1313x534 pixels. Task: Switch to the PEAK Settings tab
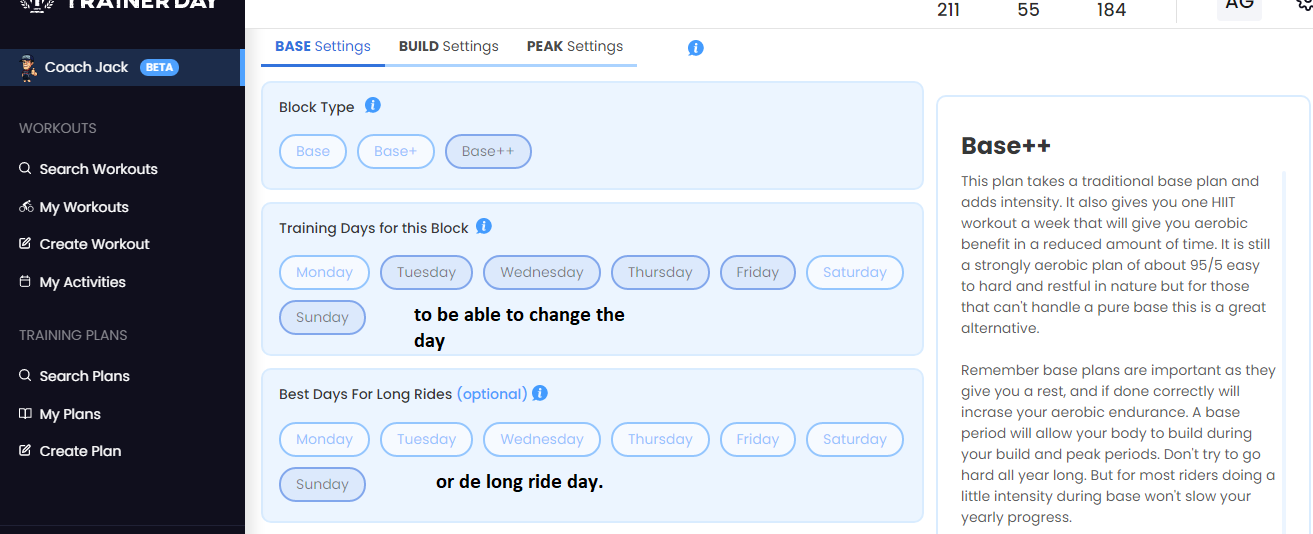click(x=575, y=46)
